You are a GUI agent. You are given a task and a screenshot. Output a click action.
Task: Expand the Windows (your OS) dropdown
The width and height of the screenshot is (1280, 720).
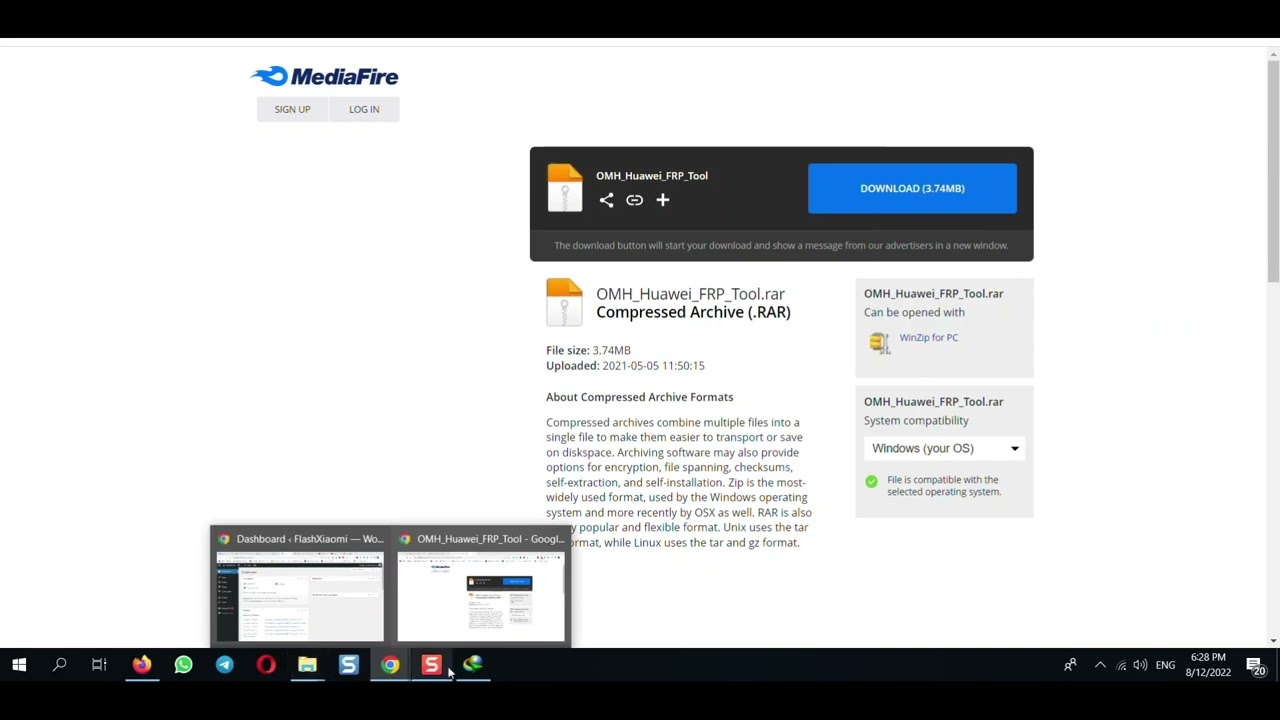[944, 448]
